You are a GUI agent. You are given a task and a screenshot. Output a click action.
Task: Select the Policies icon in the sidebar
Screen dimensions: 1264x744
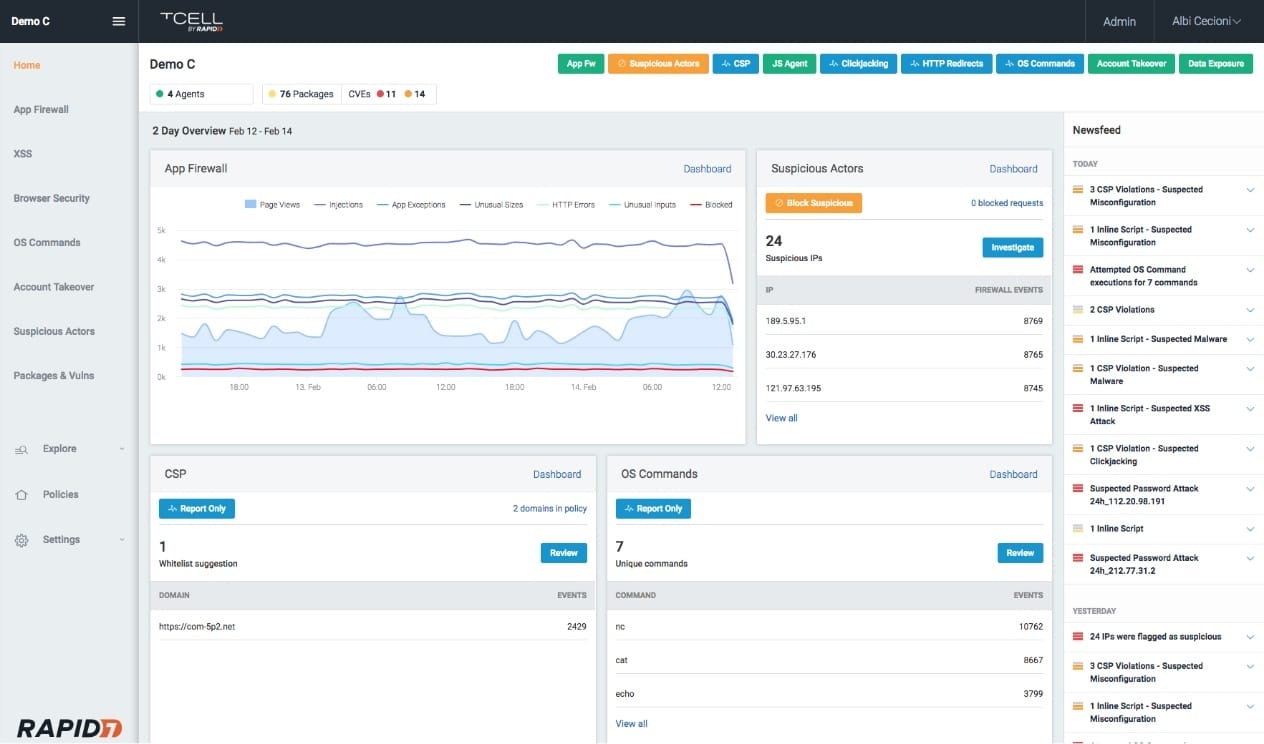[20, 494]
